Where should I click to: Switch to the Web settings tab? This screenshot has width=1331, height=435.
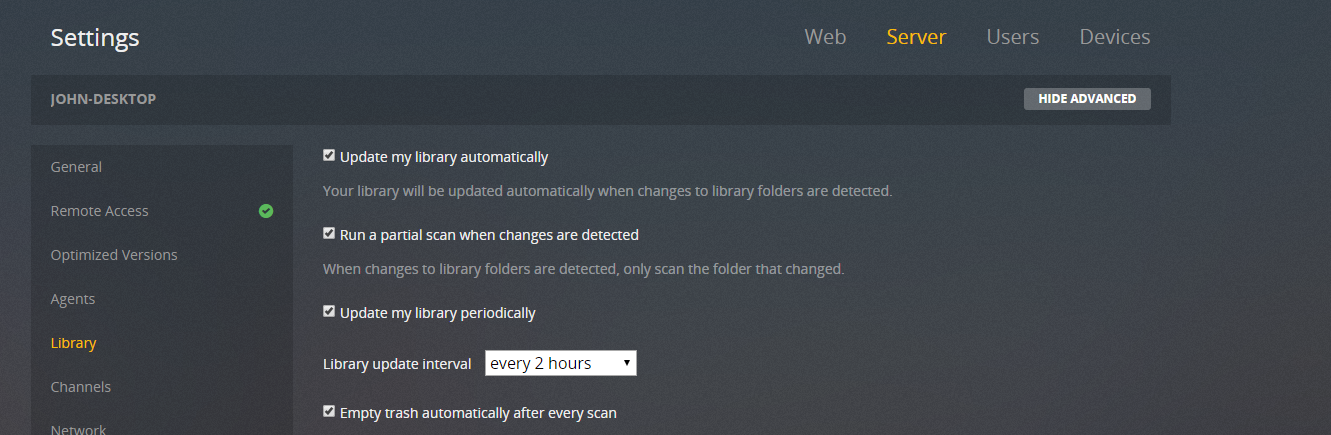pos(825,37)
